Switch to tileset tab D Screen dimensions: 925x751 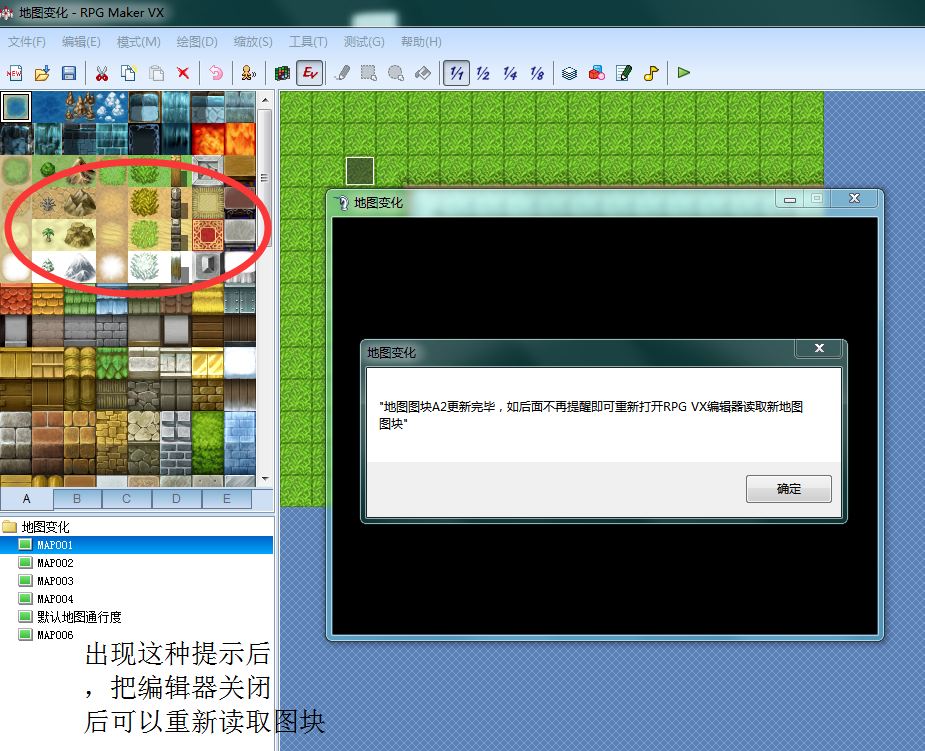coord(176,499)
